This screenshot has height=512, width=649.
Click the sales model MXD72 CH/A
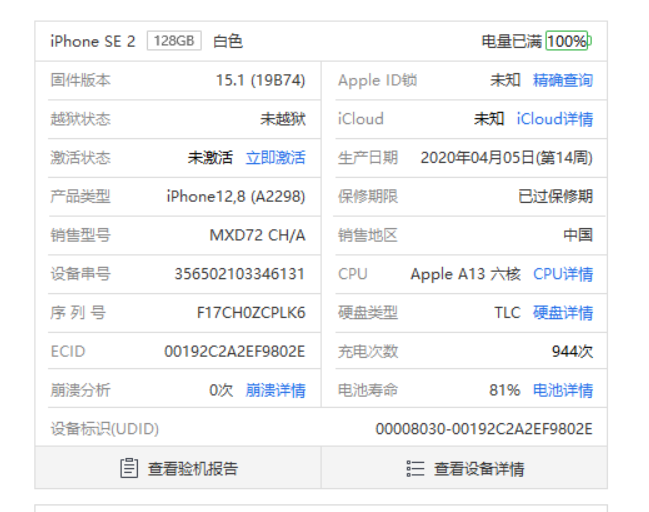point(257,235)
